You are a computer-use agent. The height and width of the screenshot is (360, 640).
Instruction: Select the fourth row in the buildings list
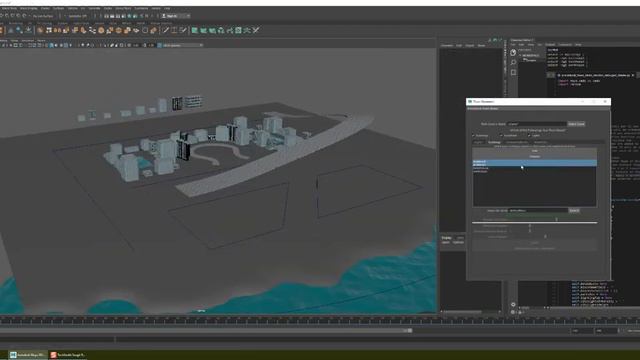click(535, 171)
